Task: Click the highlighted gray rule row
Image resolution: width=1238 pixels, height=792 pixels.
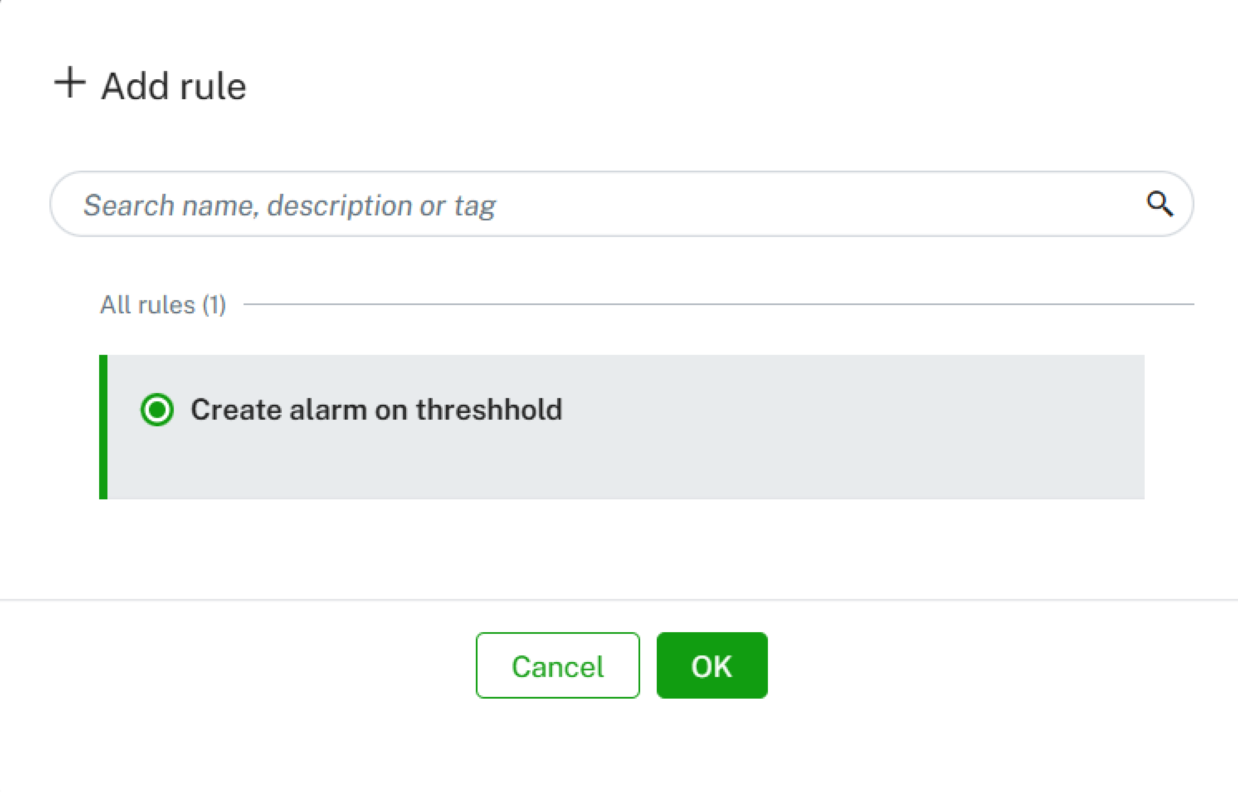Action: (x=620, y=425)
